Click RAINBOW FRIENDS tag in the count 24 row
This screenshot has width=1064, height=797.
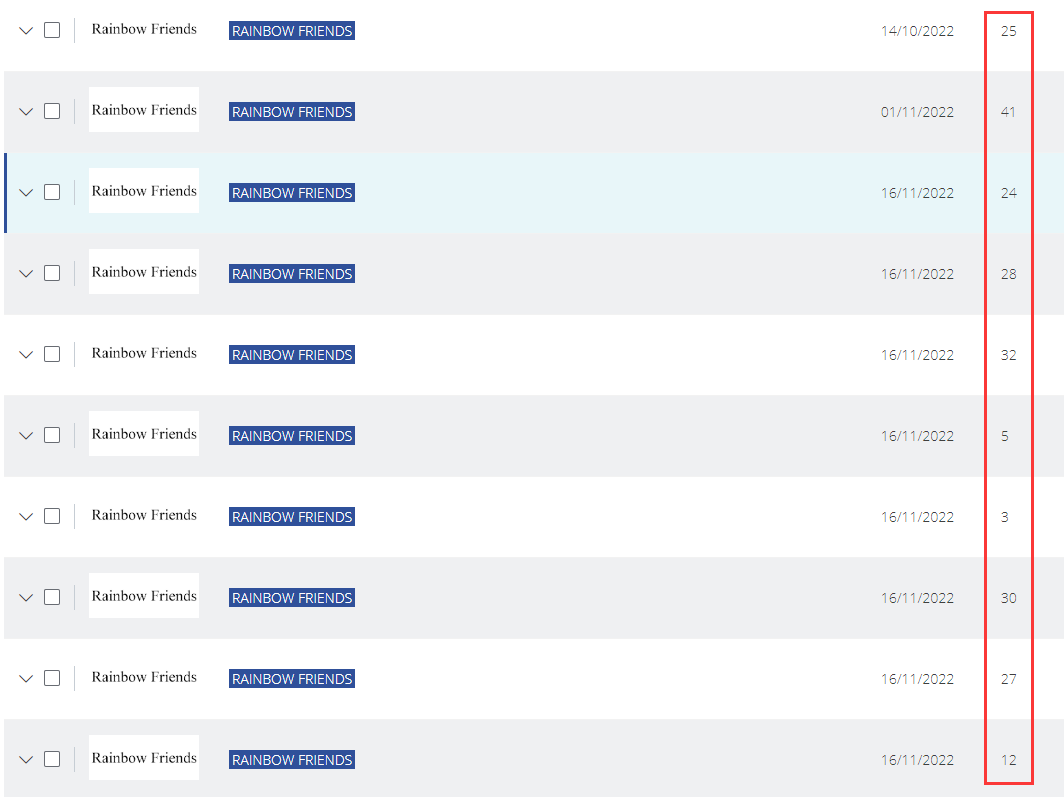292,193
